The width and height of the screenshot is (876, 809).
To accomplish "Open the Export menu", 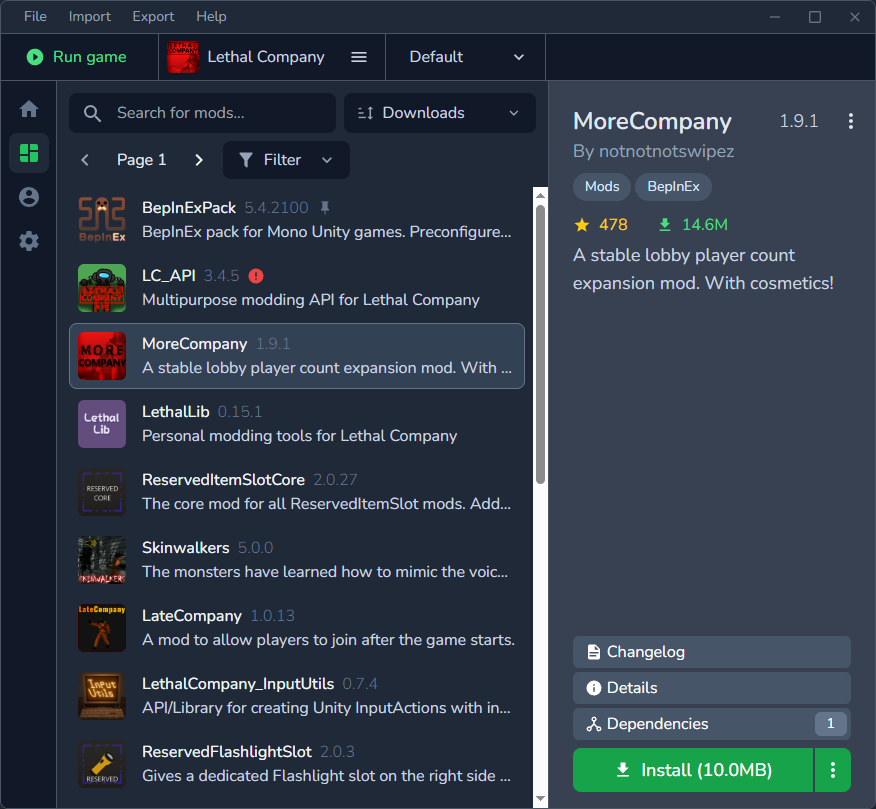I will (x=153, y=17).
